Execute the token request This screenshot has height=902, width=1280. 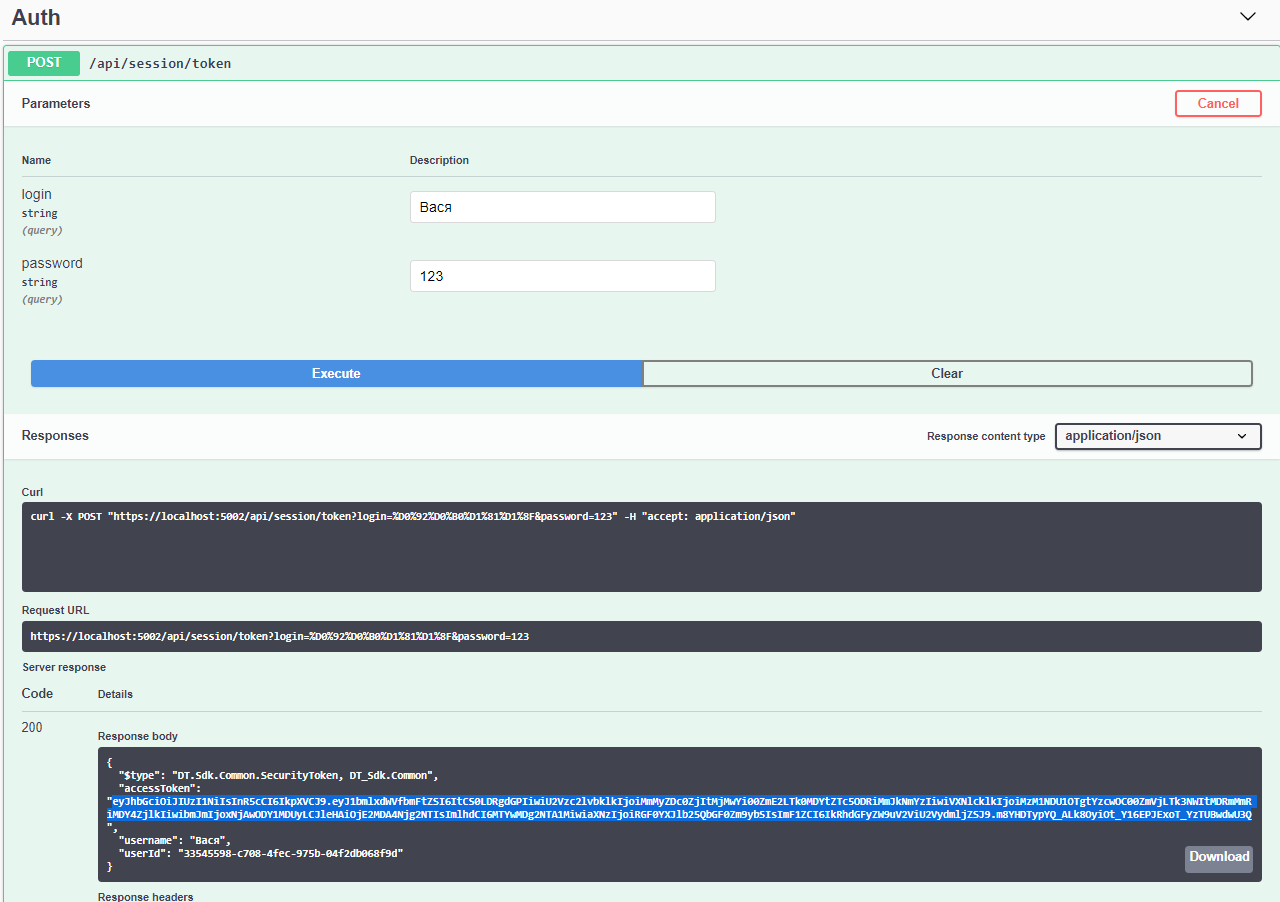[x=336, y=374]
